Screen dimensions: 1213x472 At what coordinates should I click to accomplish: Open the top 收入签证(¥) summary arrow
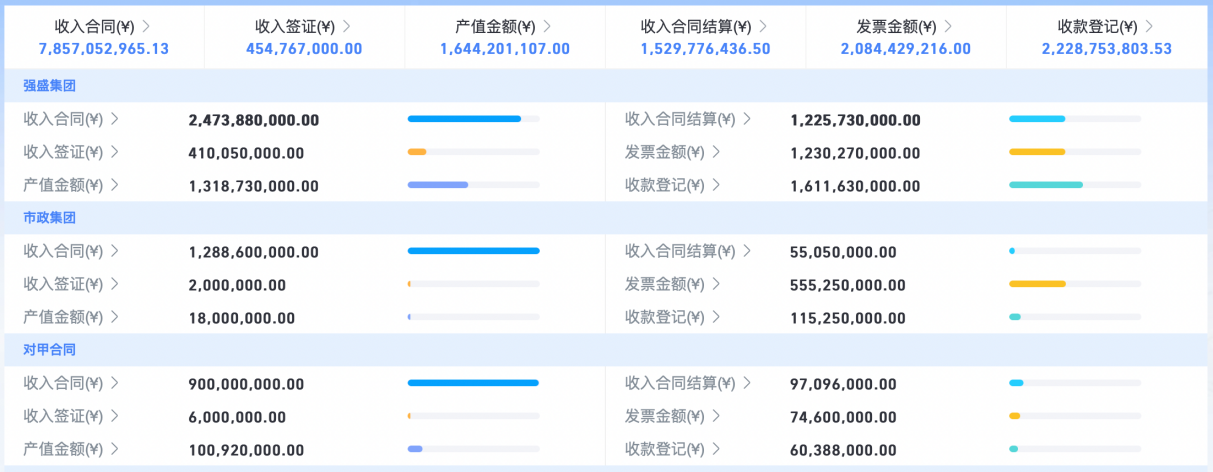tap(347, 26)
